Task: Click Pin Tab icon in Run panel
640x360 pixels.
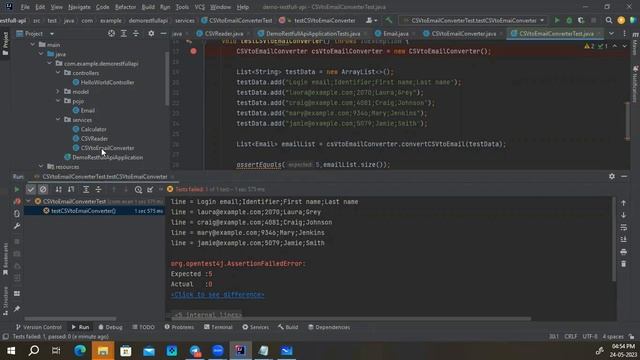Action: 17,309
